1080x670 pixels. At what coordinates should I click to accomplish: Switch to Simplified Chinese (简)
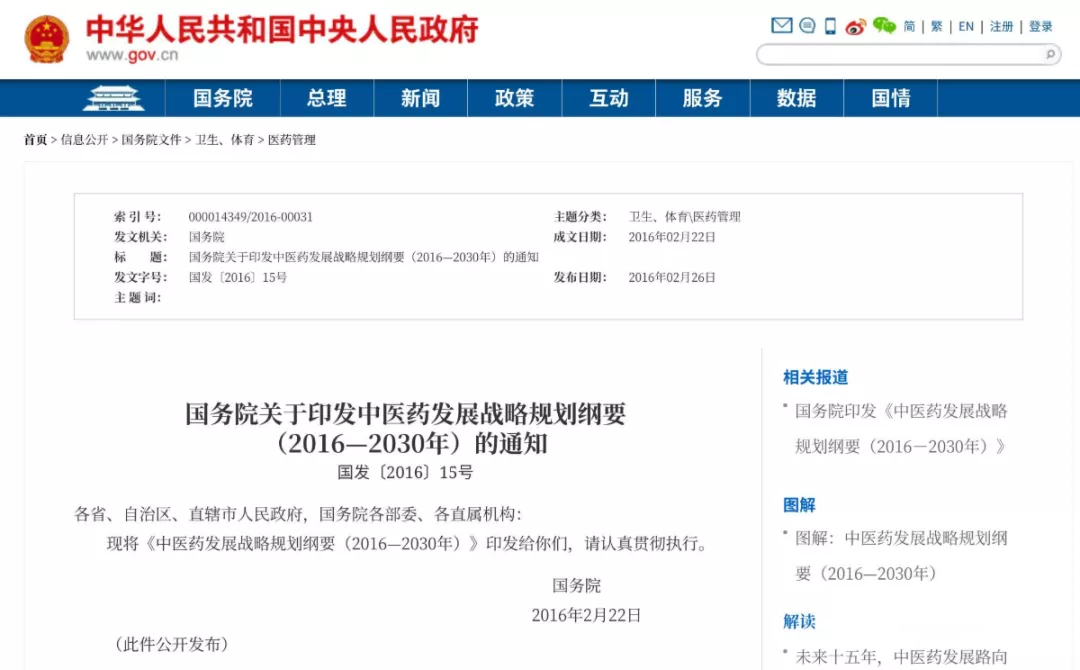pyautogui.click(x=909, y=27)
